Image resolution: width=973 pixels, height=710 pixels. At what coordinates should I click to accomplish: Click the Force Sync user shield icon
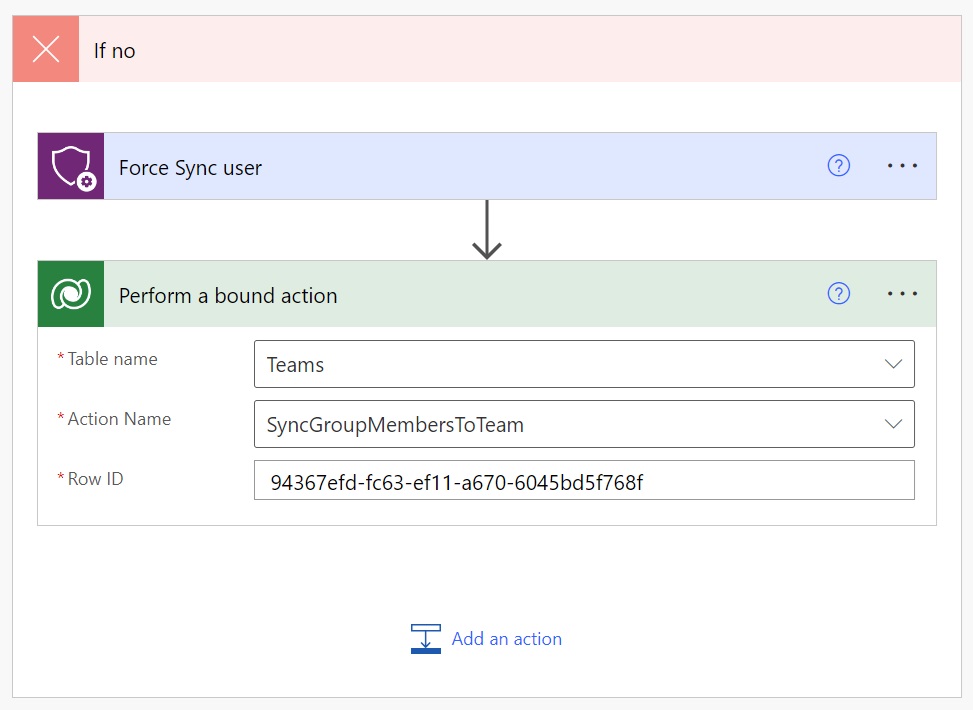click(71, 166)
